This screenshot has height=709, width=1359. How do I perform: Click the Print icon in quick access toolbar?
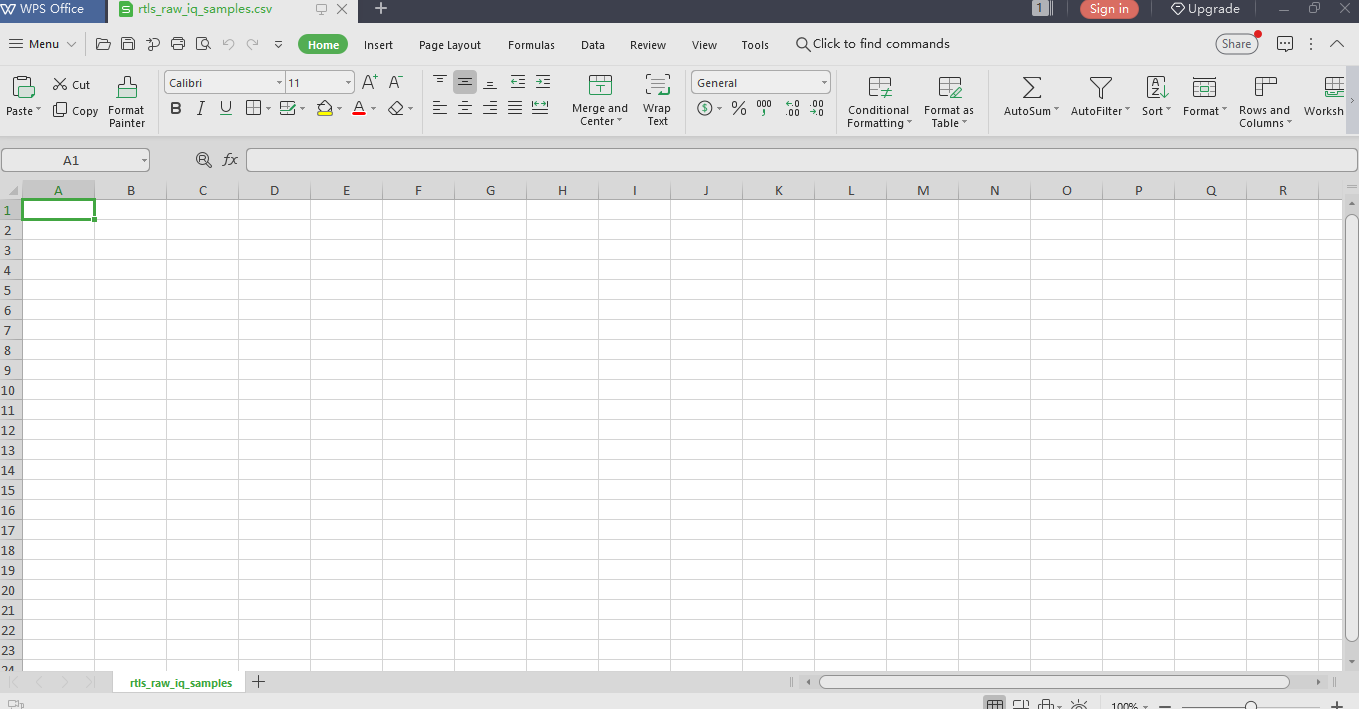coord(178,44)
